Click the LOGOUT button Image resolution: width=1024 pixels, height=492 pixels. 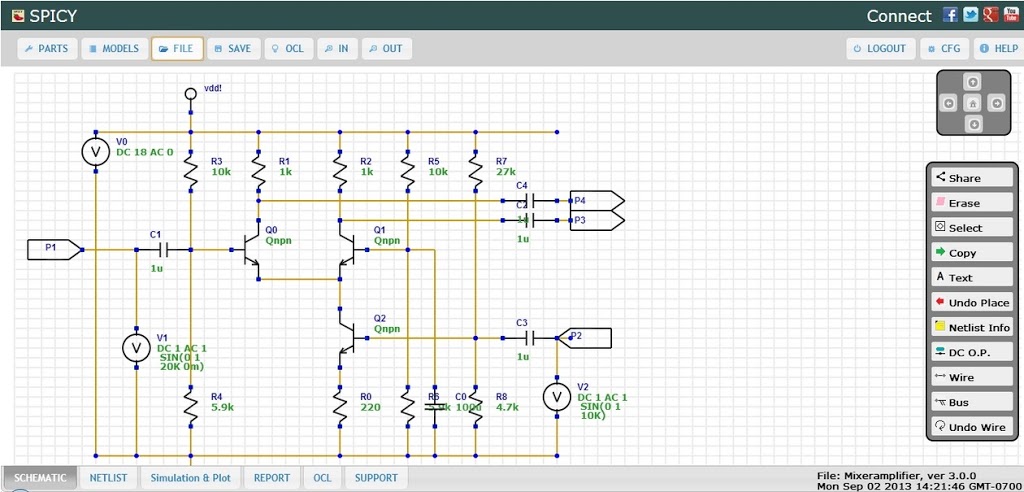coord(880,48)
